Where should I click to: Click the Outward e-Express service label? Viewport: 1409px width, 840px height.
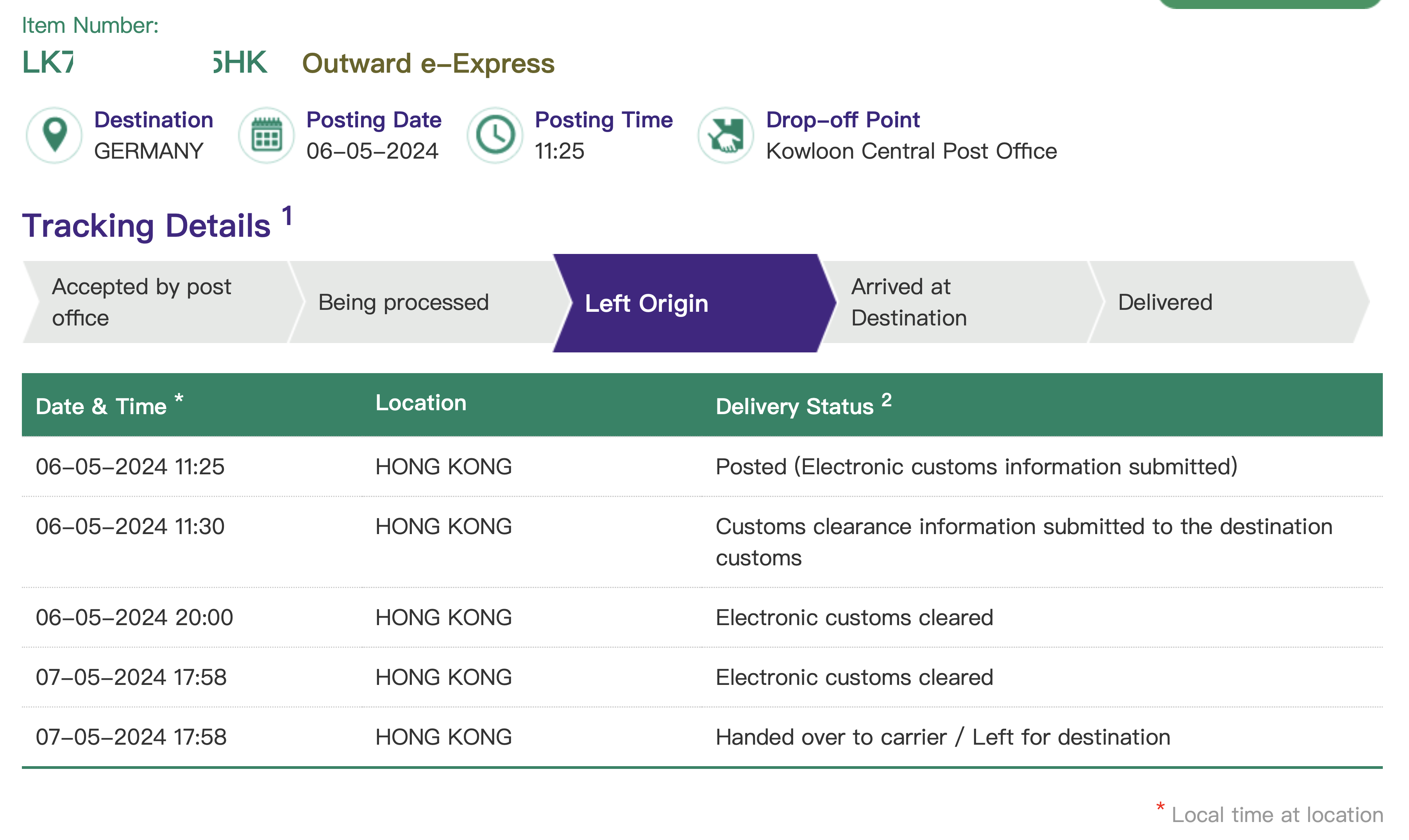(429, 63)
